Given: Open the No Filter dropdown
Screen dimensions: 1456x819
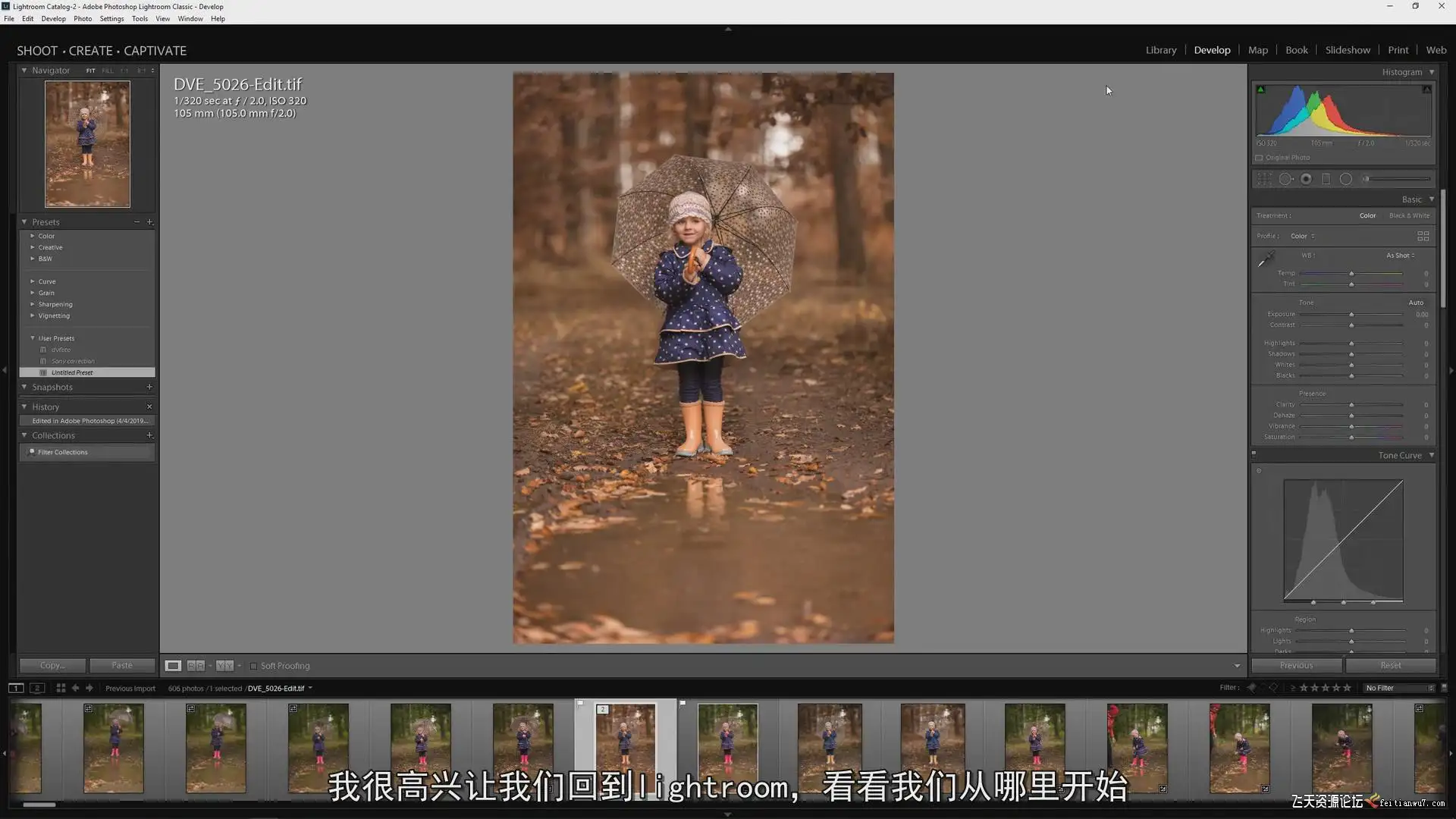Looking at the screenshot, I should [1399, 688].
